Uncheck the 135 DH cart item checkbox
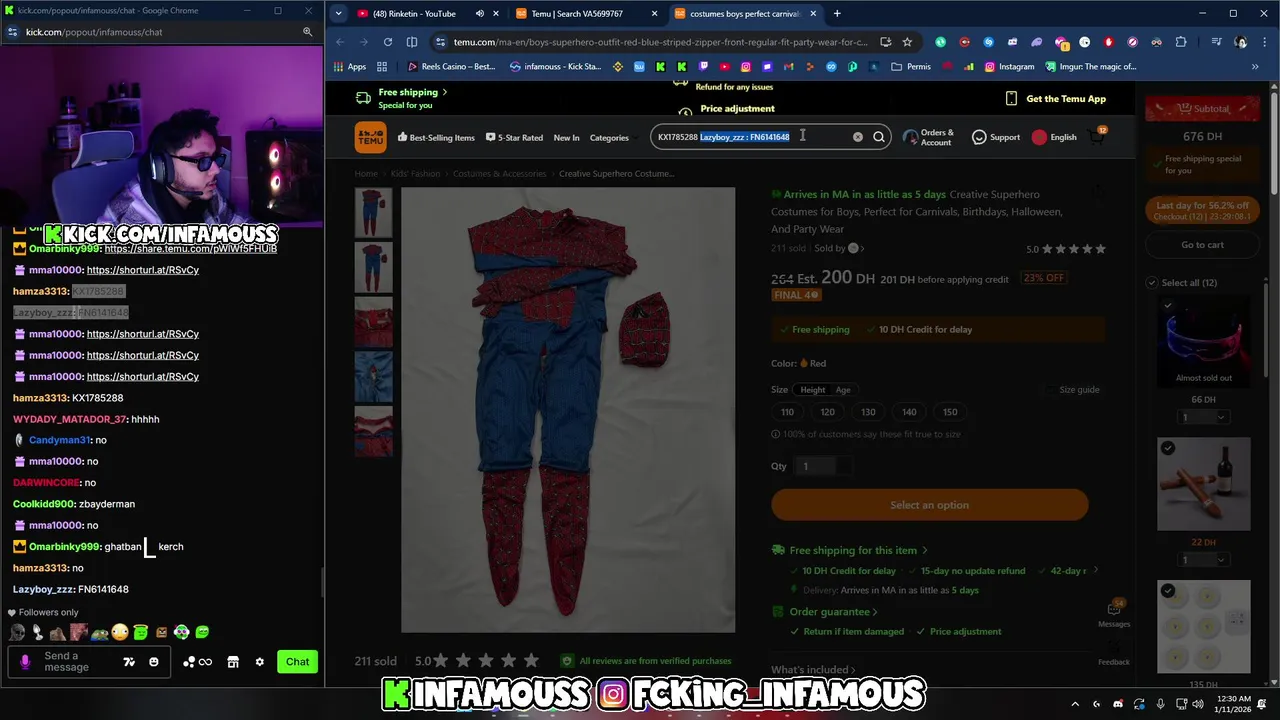This screenshot has height=720, width=1280. 1167,591
